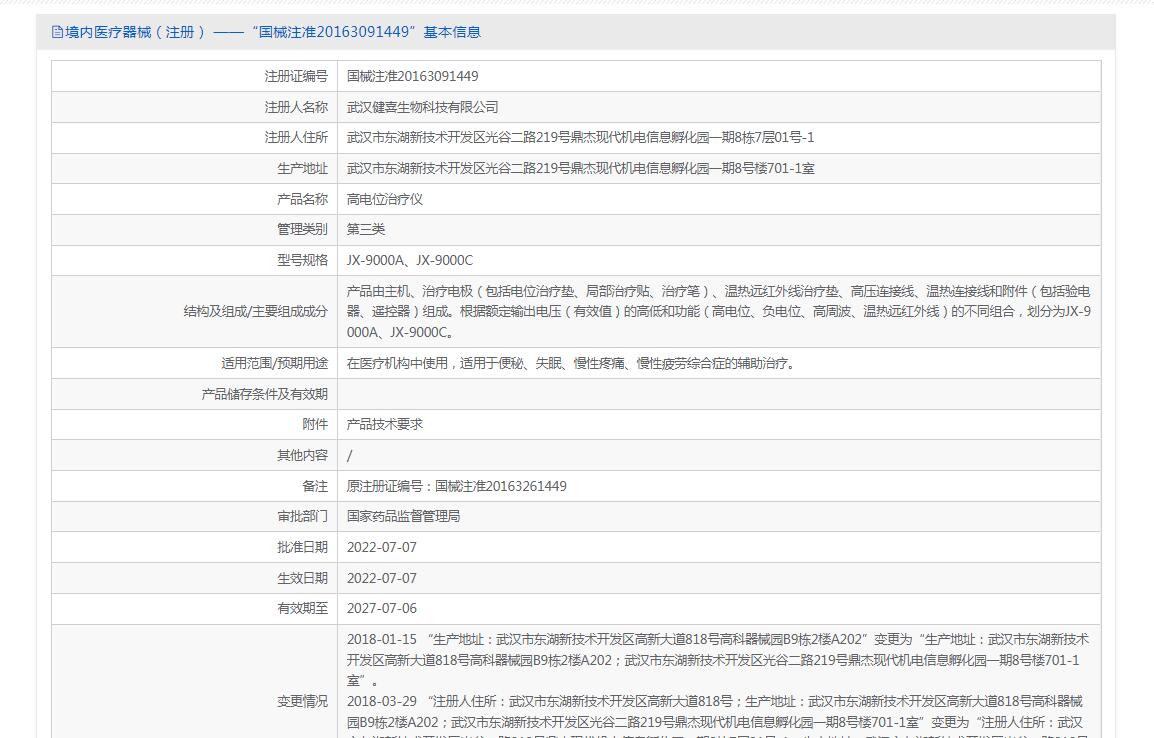The height and width of the screenshot is (738, 1154).
Task: Click management category value 第三类
Action: click(x=366, y=230)
